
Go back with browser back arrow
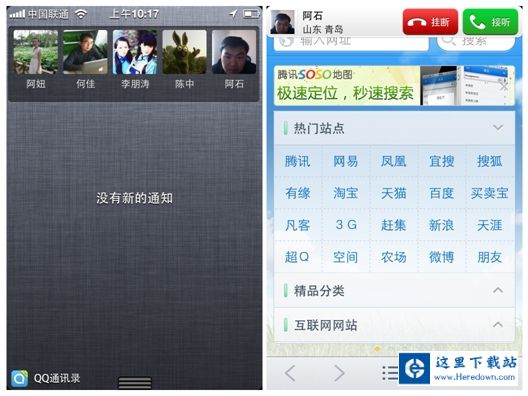tap(290, 373)
